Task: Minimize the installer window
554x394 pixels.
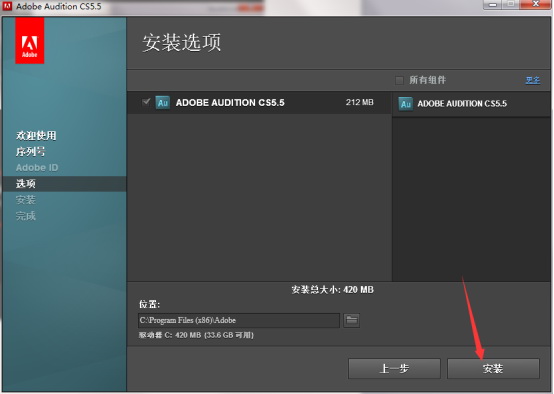Action: [493, 5]
